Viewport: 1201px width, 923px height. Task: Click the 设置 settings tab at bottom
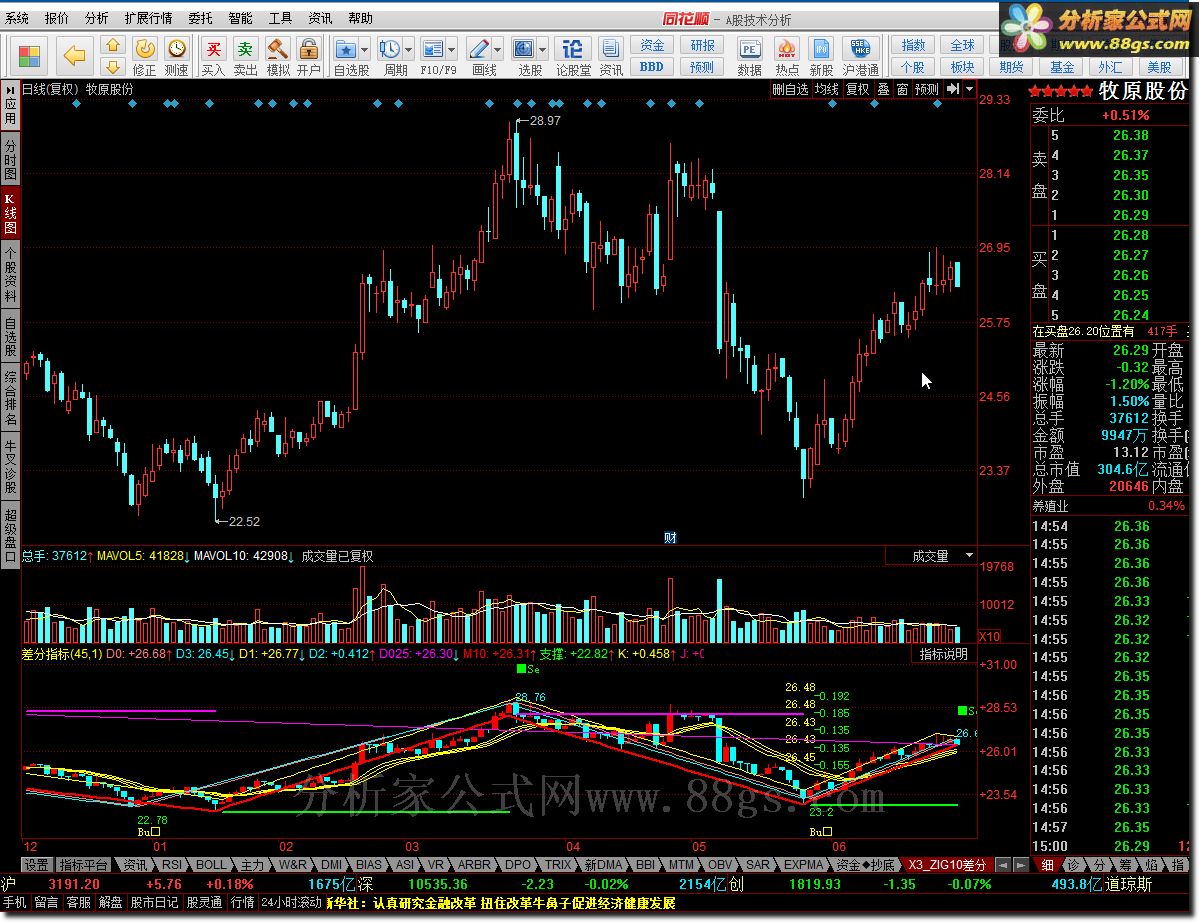tap(37, 864)
